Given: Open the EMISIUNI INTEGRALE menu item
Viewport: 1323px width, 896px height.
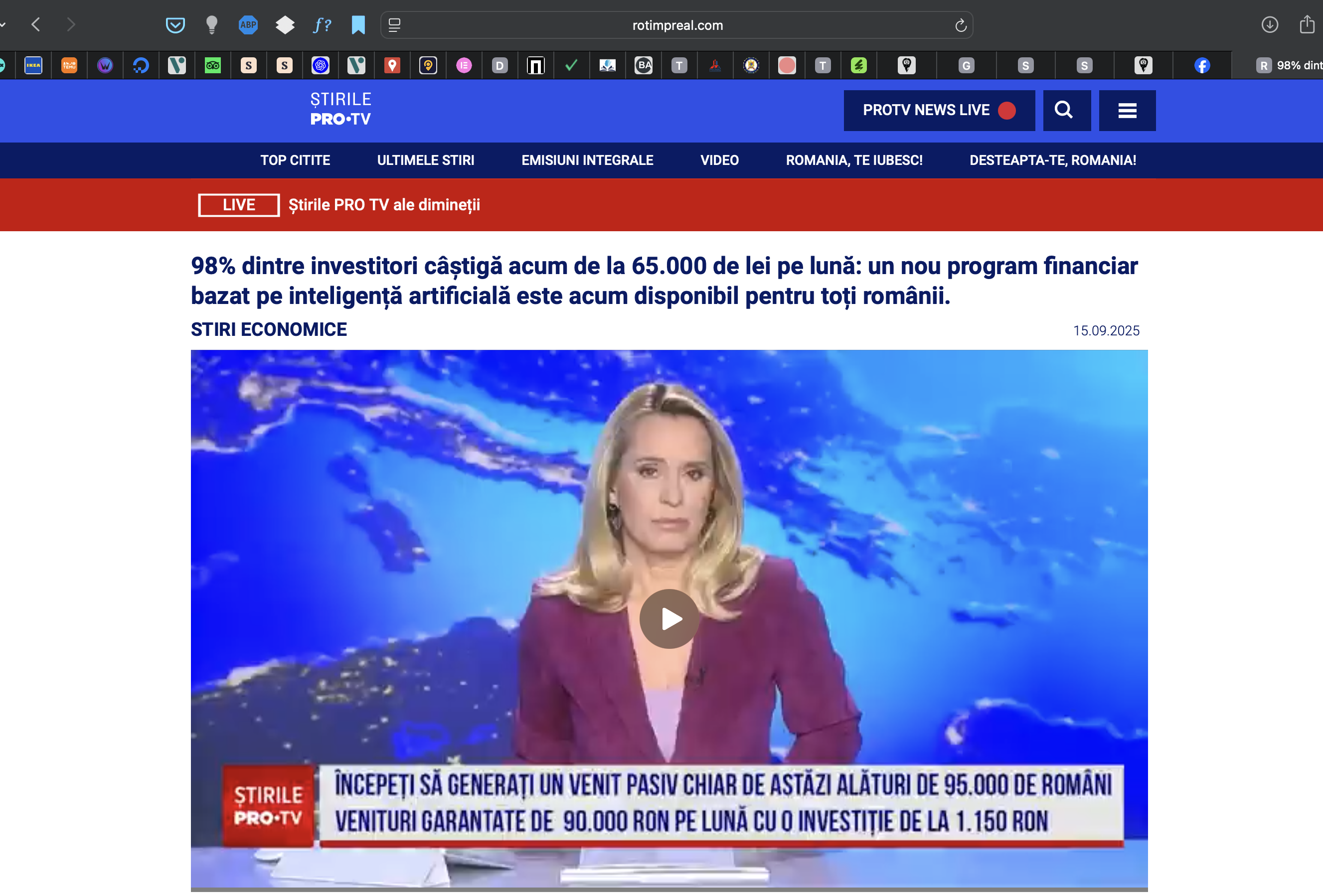Looking at the screenshot, I should [587, 160].
